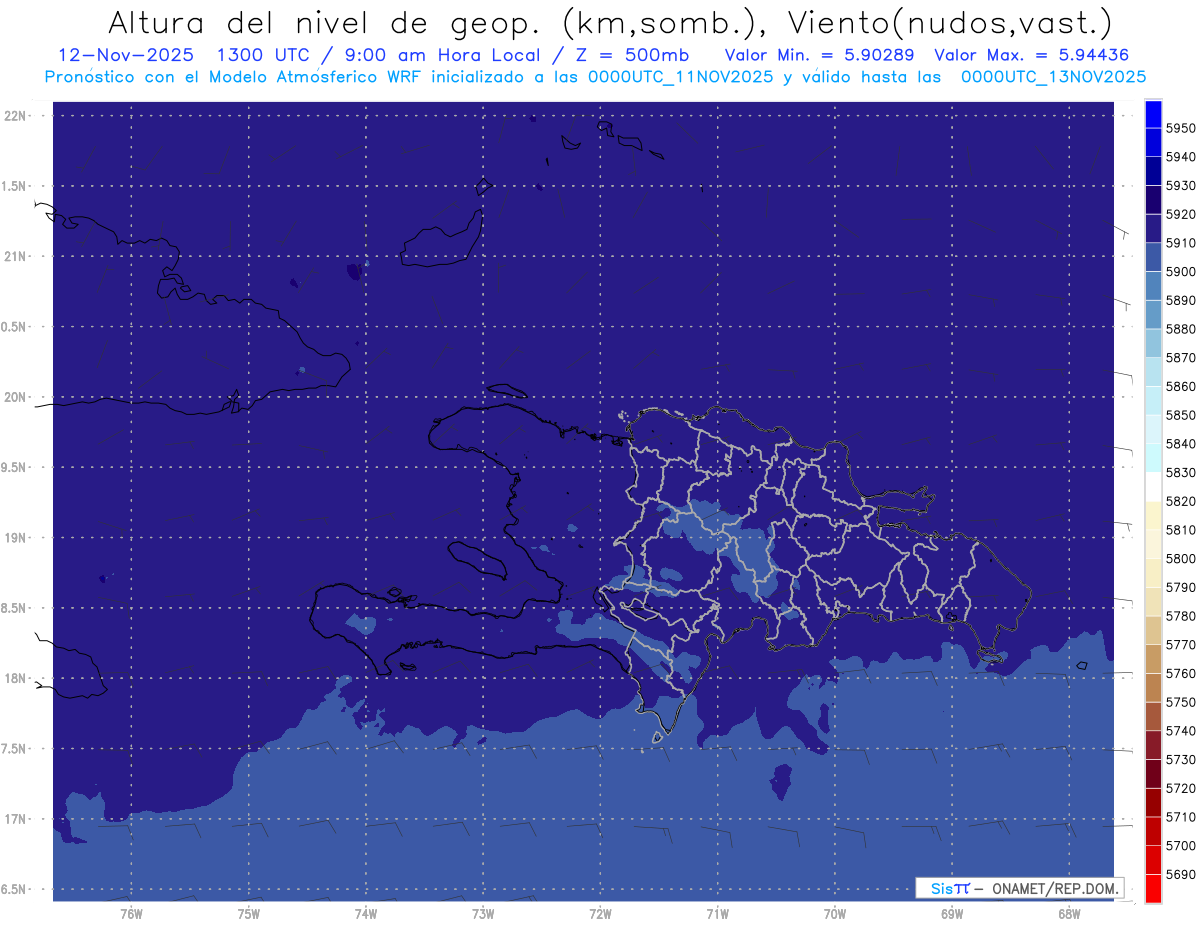Screen dimensions: 1200x927
Task: Click the colorbar label '5950'
Action: point(1180,128)
